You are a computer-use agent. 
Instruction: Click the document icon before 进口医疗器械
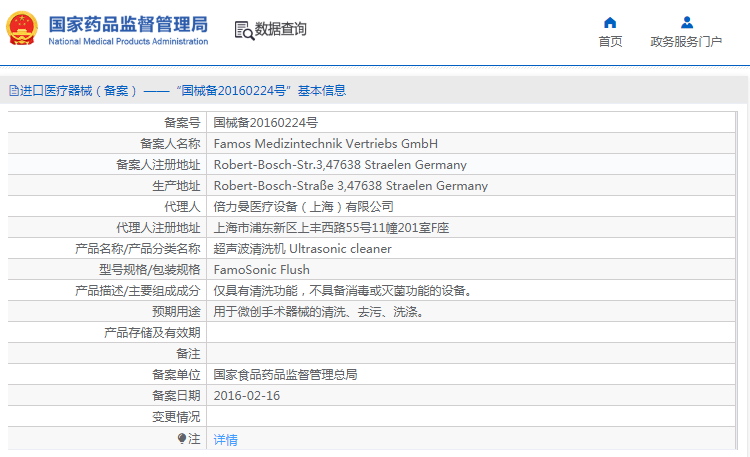(x=13, y=90)
